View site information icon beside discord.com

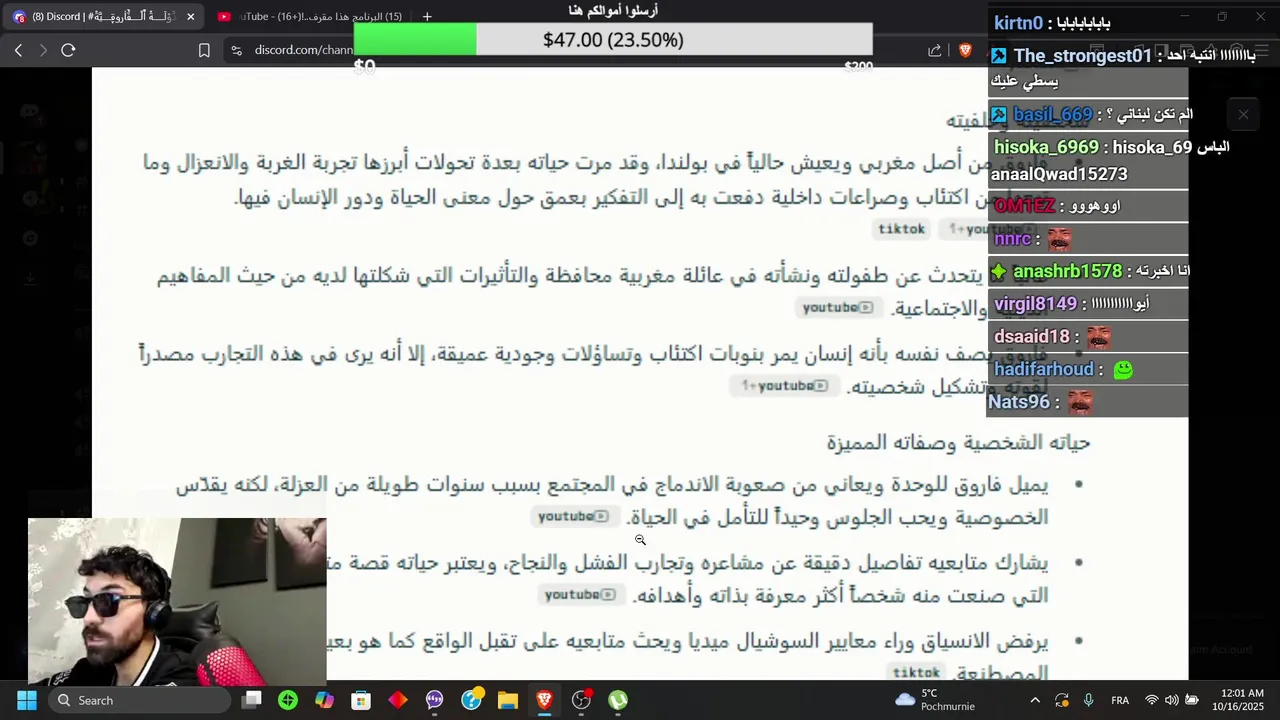click(x=236, y=50)
